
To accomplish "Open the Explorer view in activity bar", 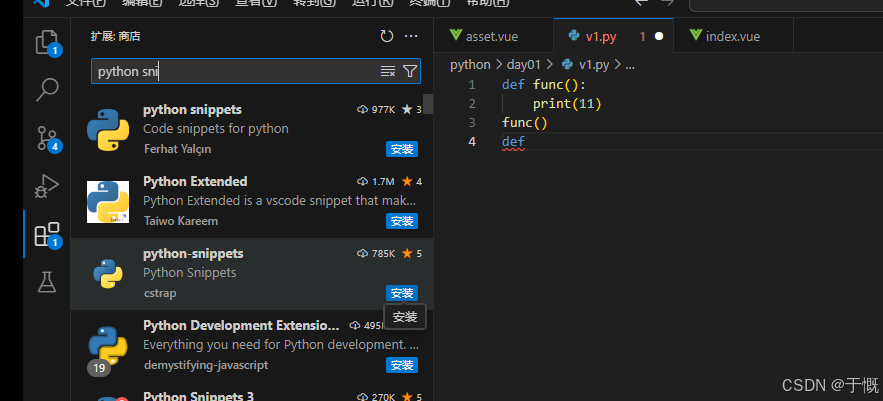I will coord(47,42).
